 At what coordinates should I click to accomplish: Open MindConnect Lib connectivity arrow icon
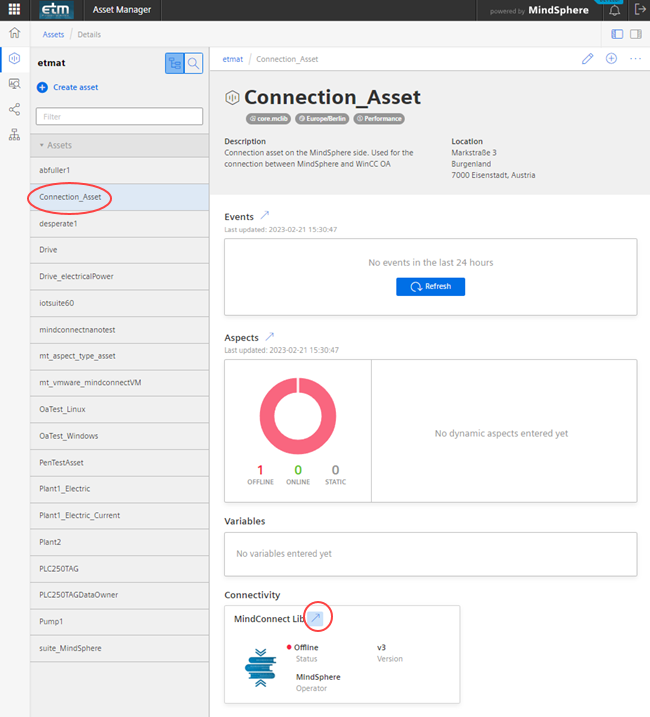(x=316, y=619)
